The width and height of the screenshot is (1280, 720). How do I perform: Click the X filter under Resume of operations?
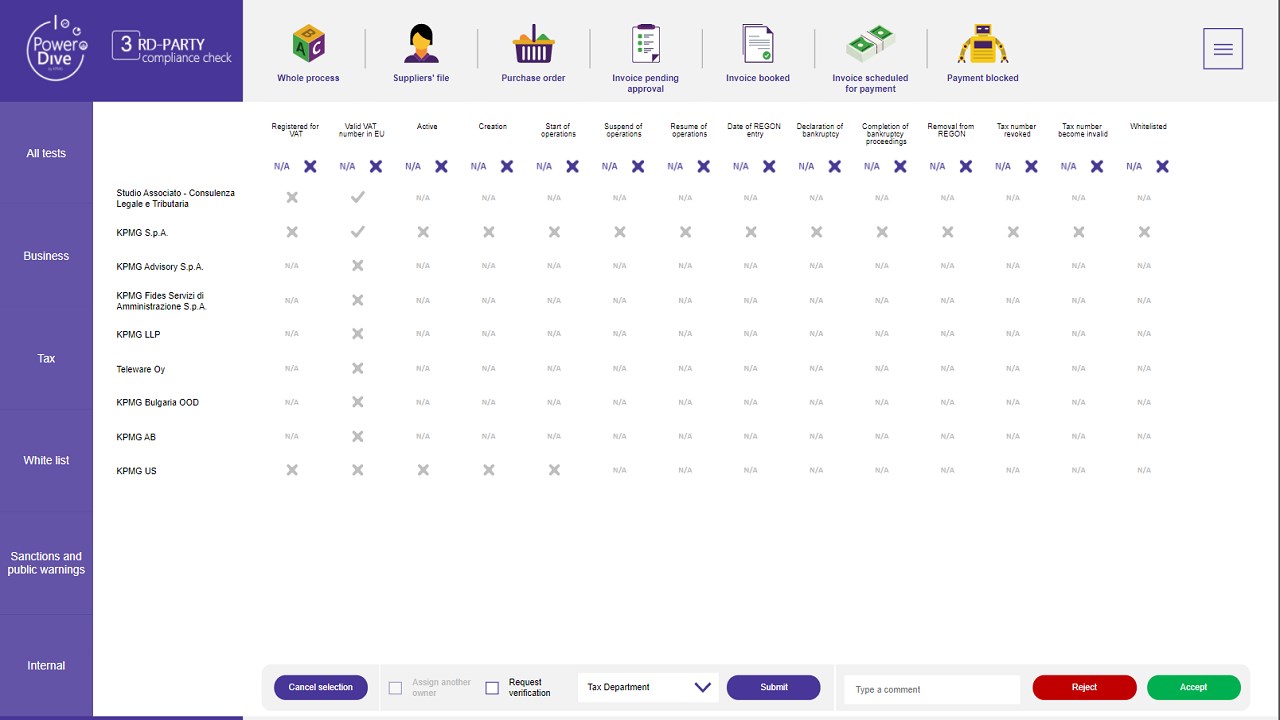coord(703,166)
